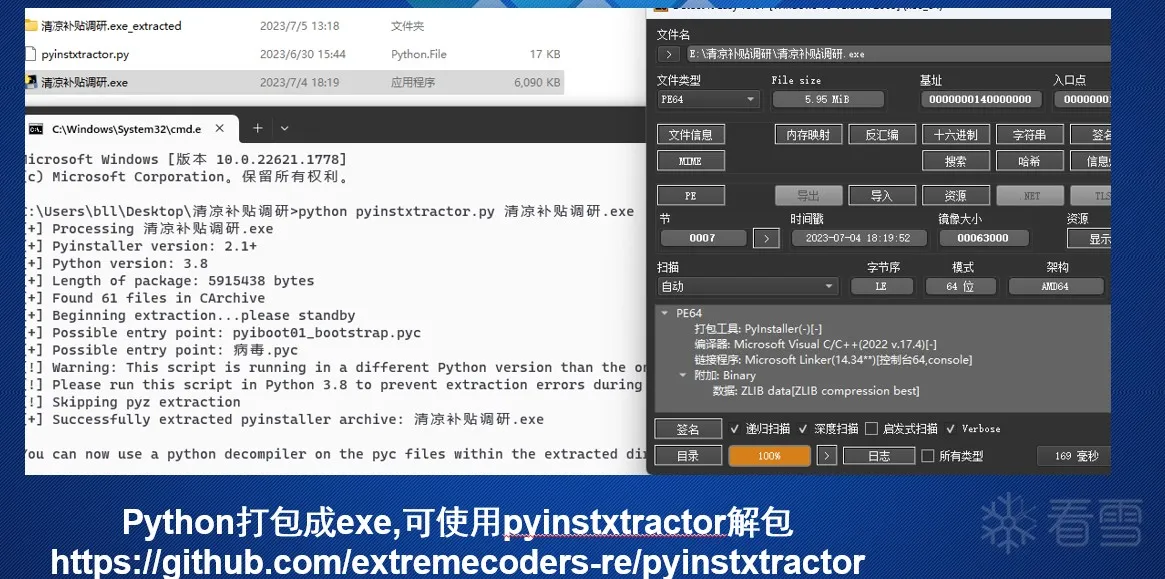
Task: Open the 十六进制 hex view
Action: coord(955,135)
